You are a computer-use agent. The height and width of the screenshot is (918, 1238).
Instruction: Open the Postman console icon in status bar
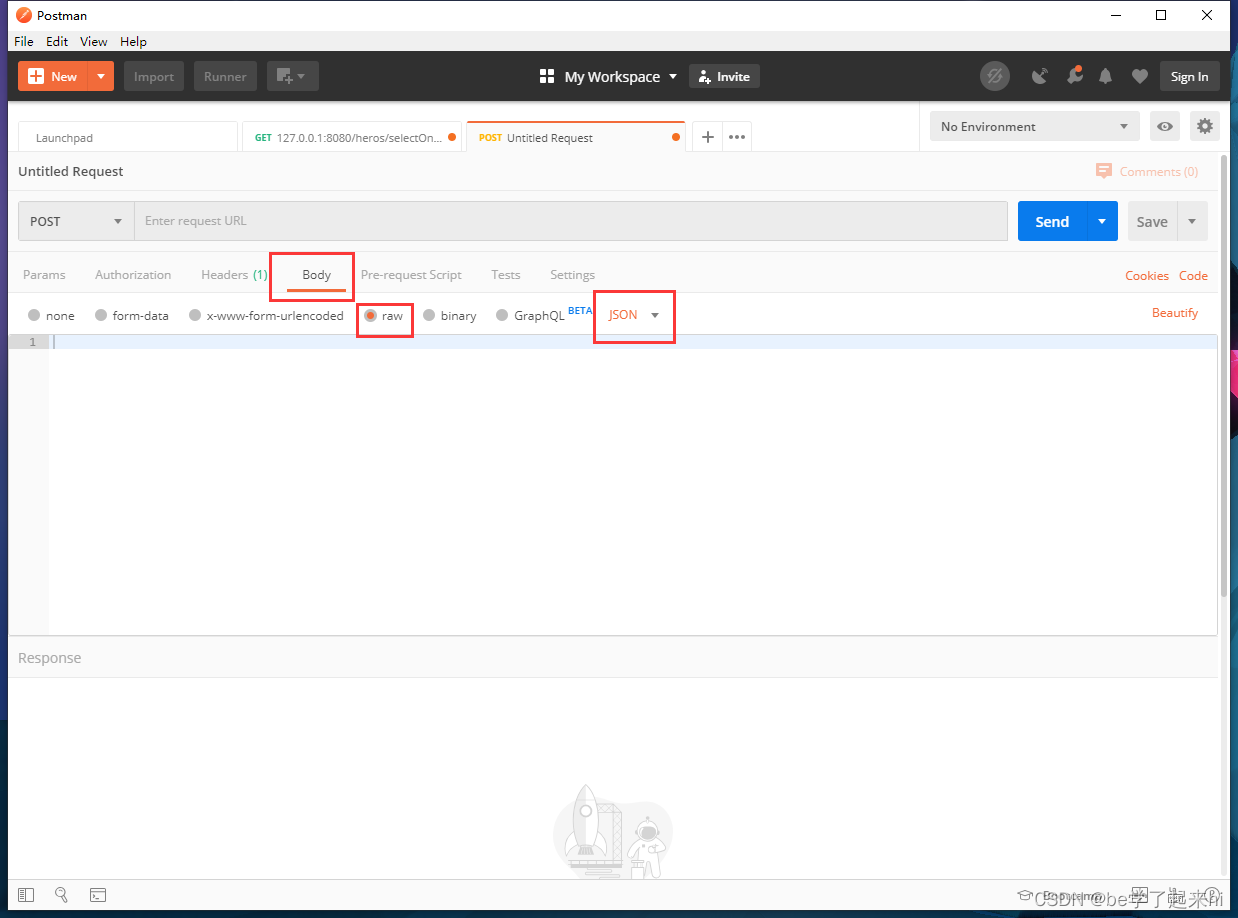click(x=98, y=895)
